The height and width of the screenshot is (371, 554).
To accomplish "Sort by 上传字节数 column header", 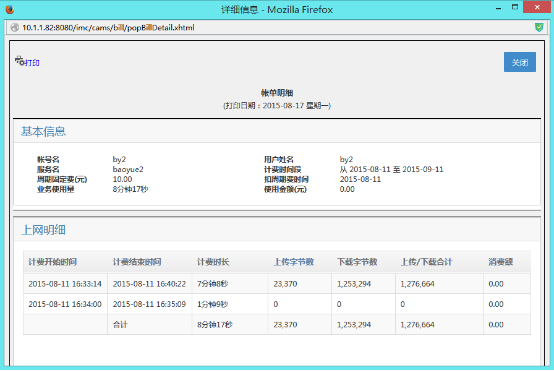I will pos(294,262).
